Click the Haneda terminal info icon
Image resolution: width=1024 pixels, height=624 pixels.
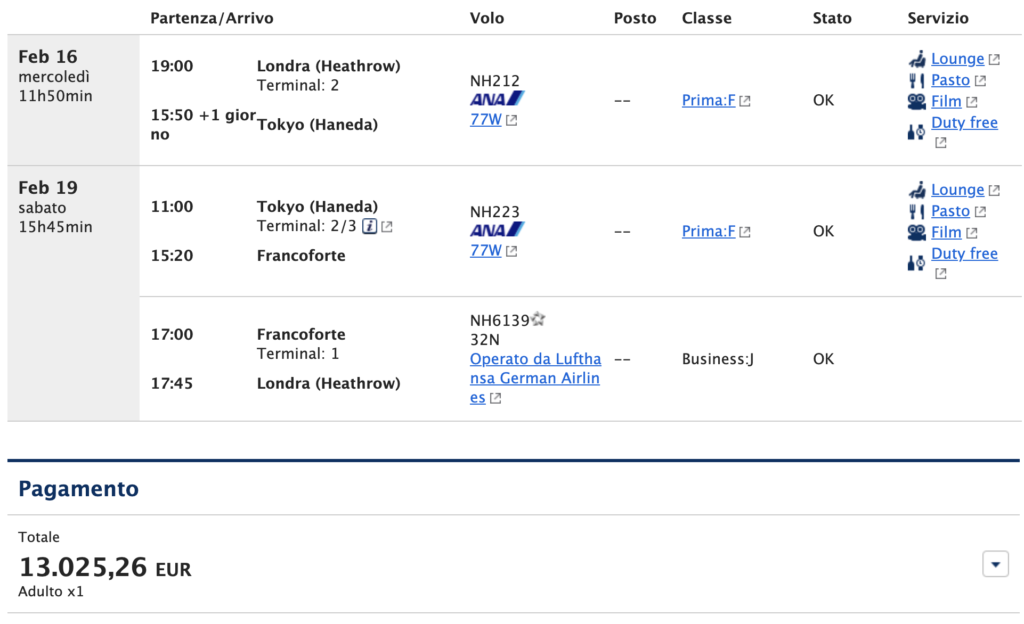point(370,226)
